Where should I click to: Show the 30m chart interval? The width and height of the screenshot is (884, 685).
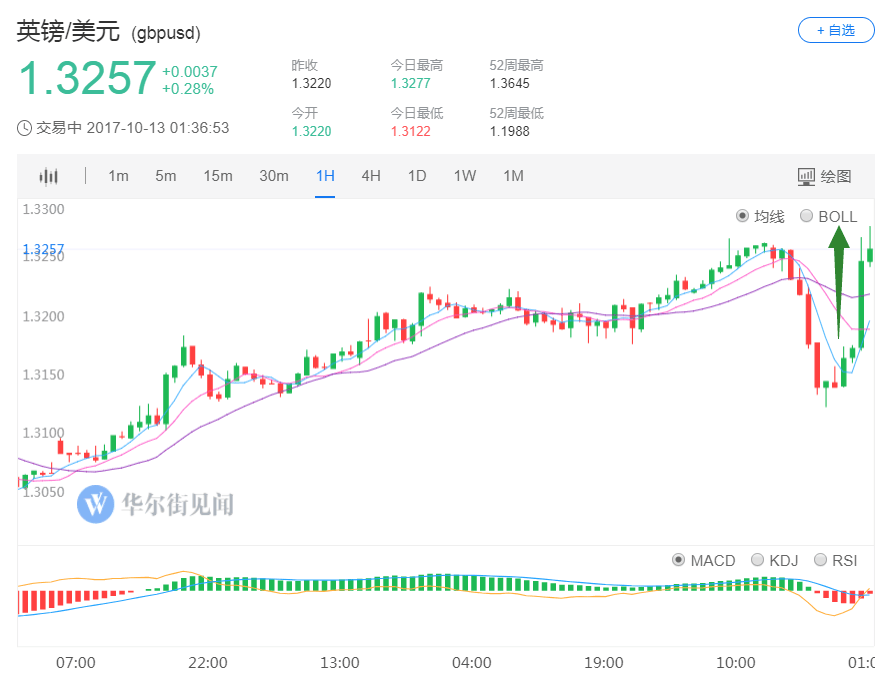[273, 176]
